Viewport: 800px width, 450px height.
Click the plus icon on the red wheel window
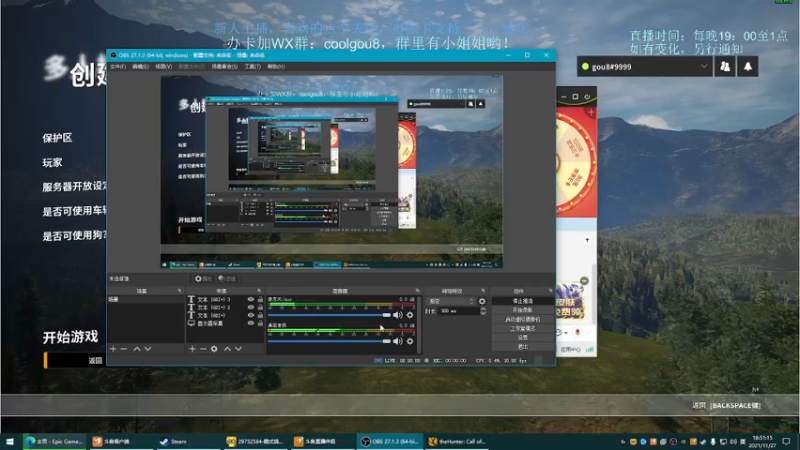coord(591,112)
